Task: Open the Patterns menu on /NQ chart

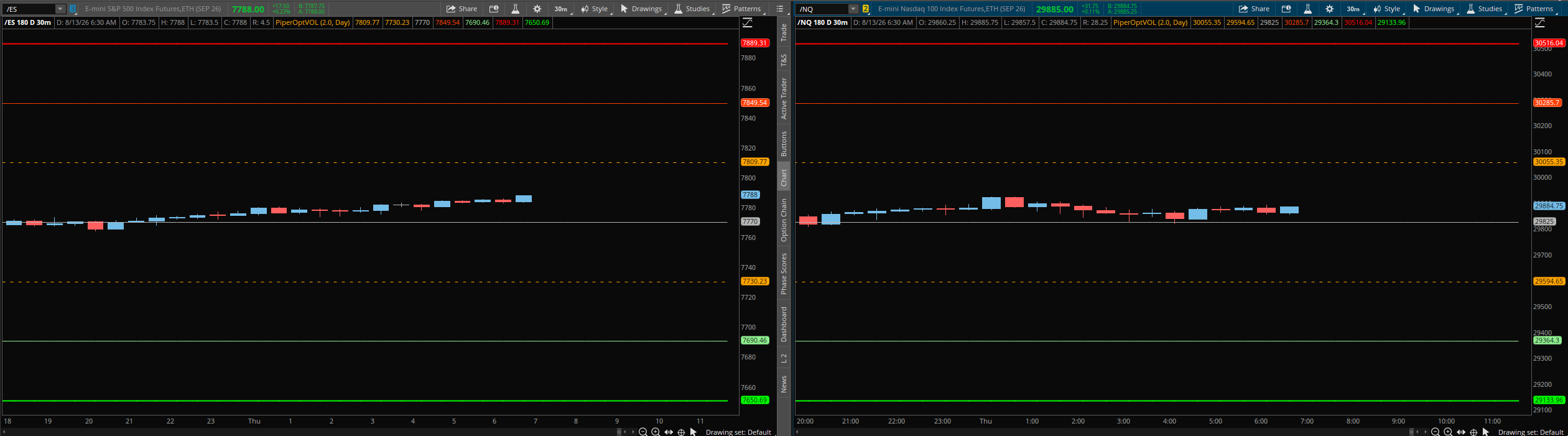Action: coord(1534,9)
